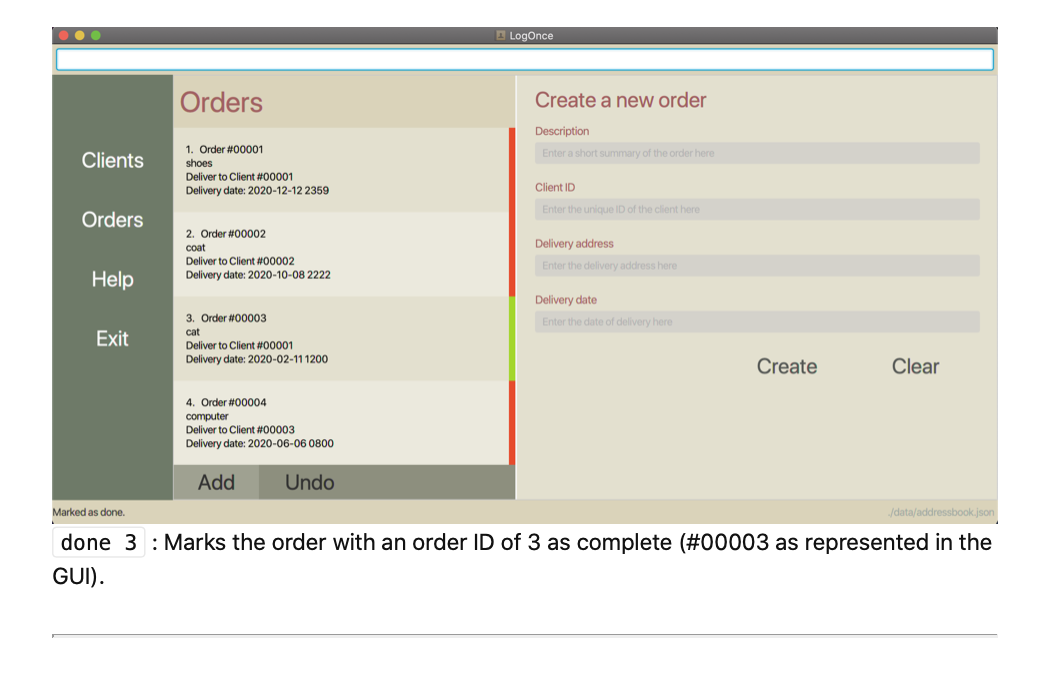The height and width of the screenshot is (676, 1040).
Task: Choose Exit in the sidebar
Action: pos(112,338)
